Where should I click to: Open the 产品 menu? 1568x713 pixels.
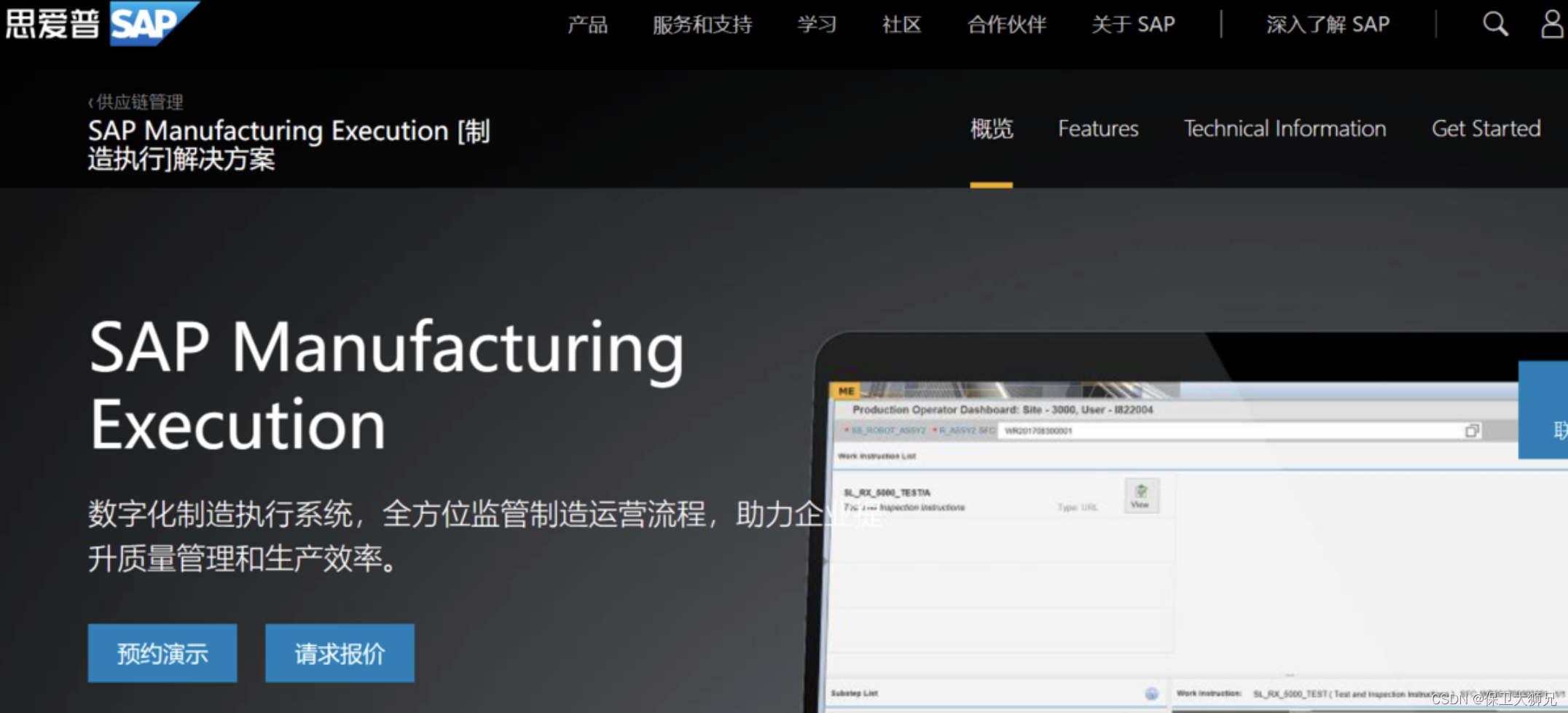pyautogui.click(x=587, y=25)
